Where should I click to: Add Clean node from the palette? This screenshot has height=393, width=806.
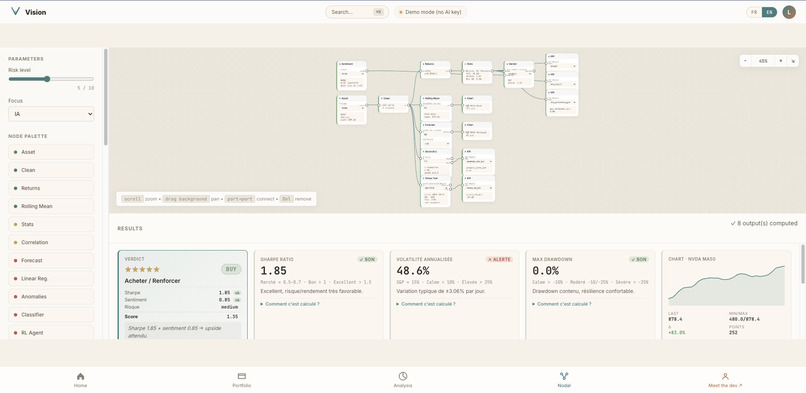pos(51,170)
